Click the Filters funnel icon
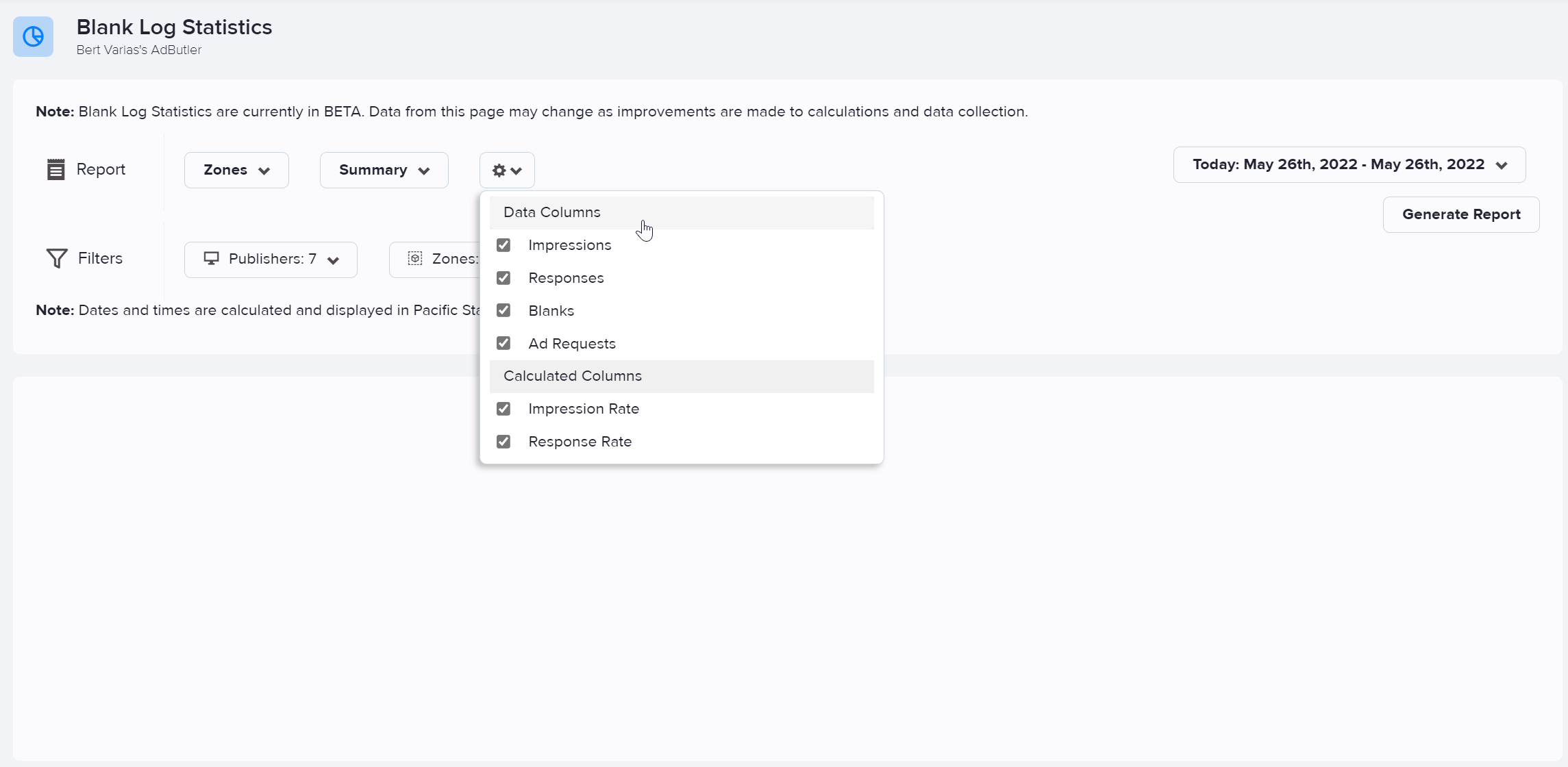The width and height of the screenshot is (1568, 767). [56, 258]
